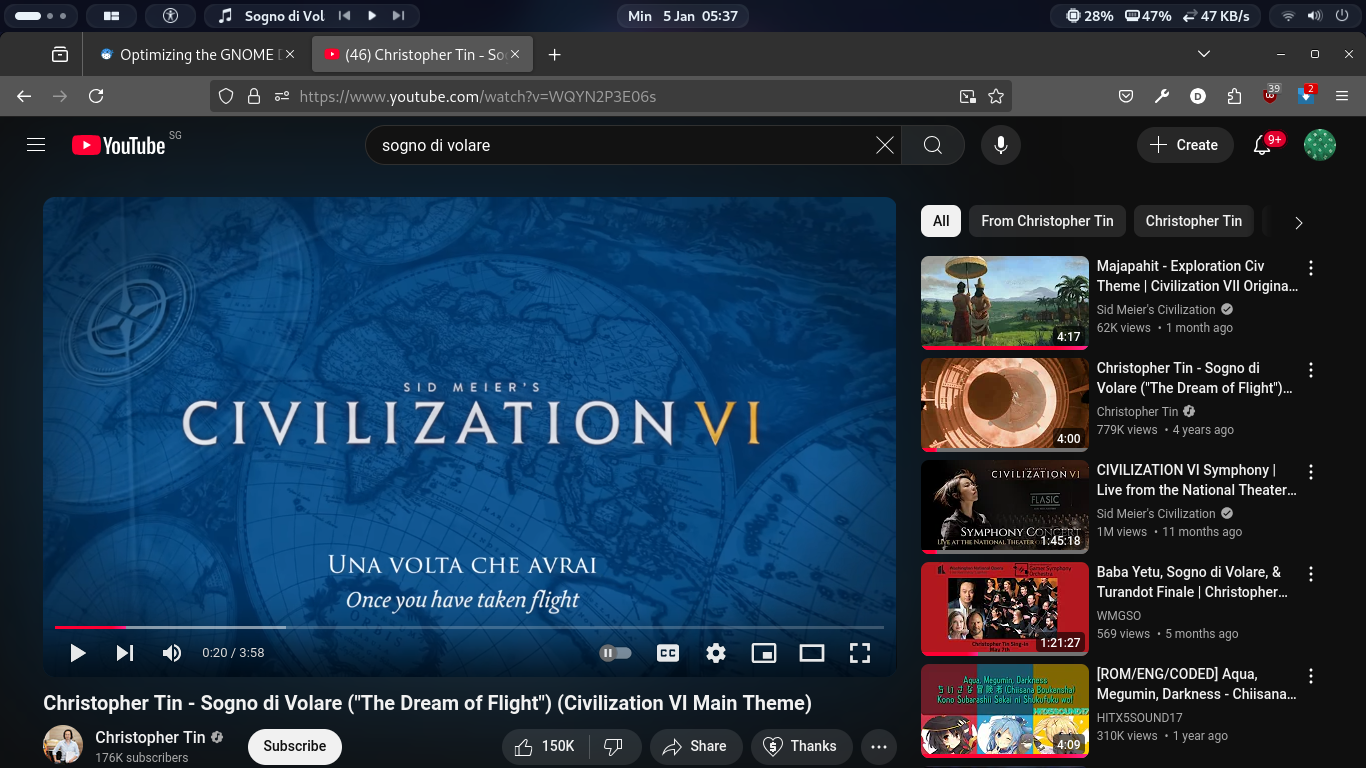List all tabs dropdown arrow
The image size is (1366, 768).
coord(1204,54)
